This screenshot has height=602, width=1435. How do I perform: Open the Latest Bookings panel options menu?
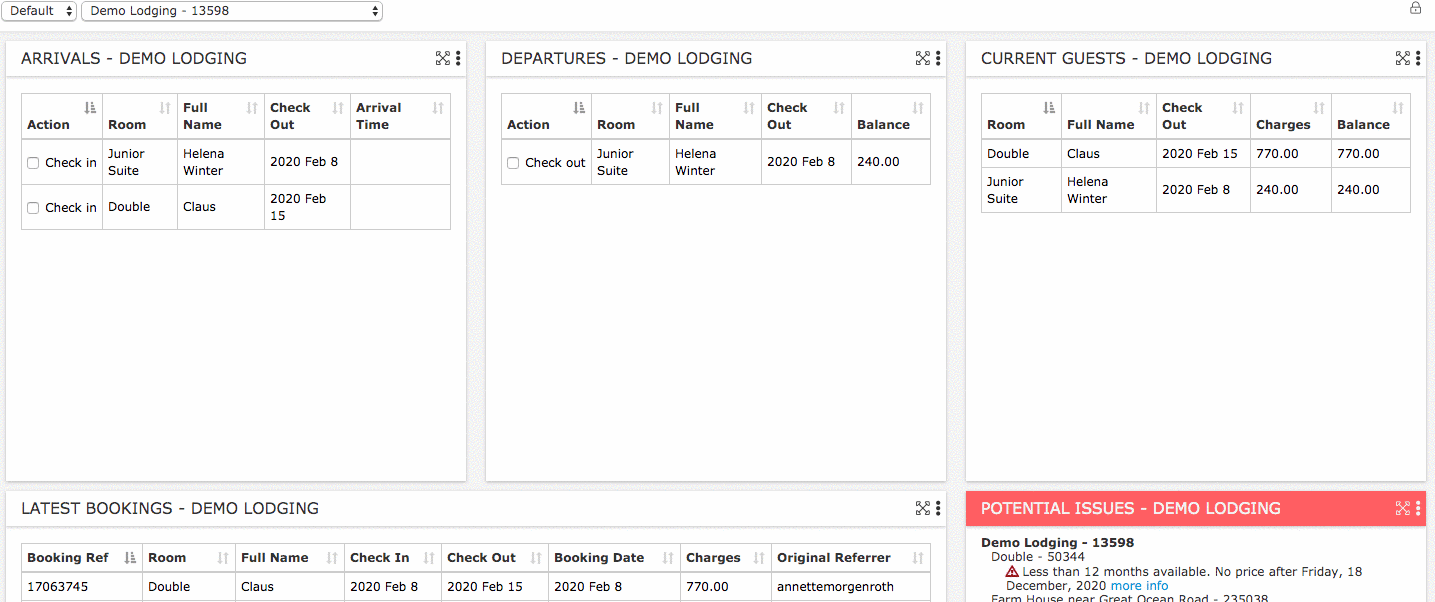pyautogui.click(x=938, y=508)
